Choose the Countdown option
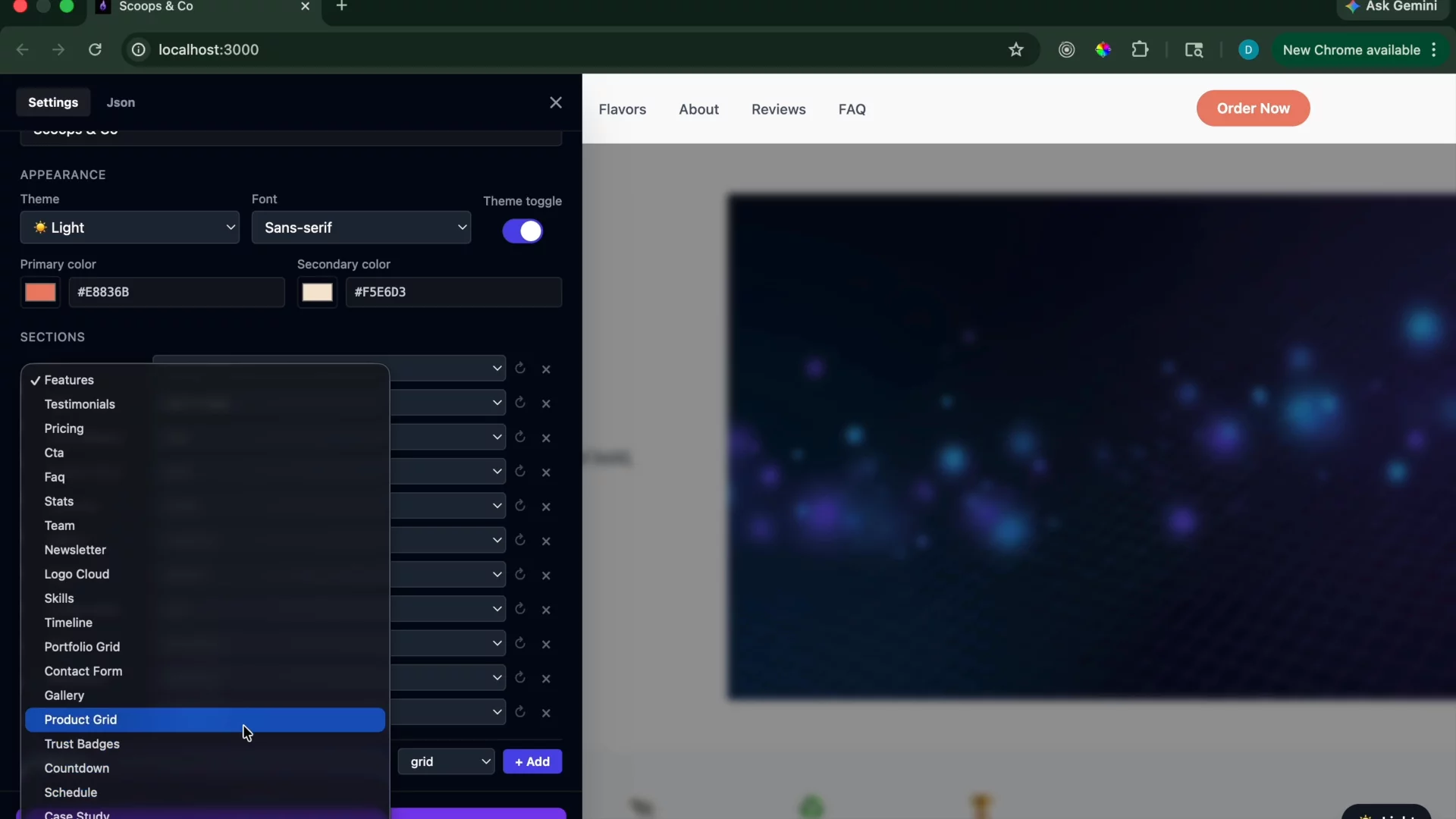The width and height of the screenshot is (1456, 819). click(205, 768)
